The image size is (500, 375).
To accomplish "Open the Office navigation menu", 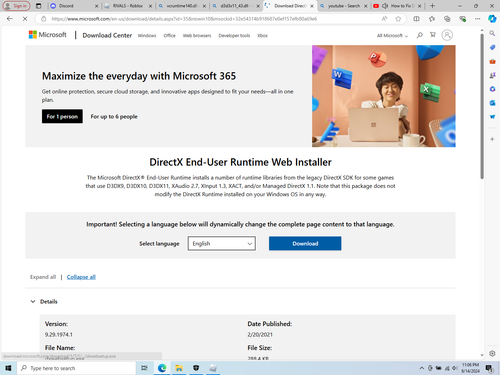I will pyautogui.click(x=169, y=36).
